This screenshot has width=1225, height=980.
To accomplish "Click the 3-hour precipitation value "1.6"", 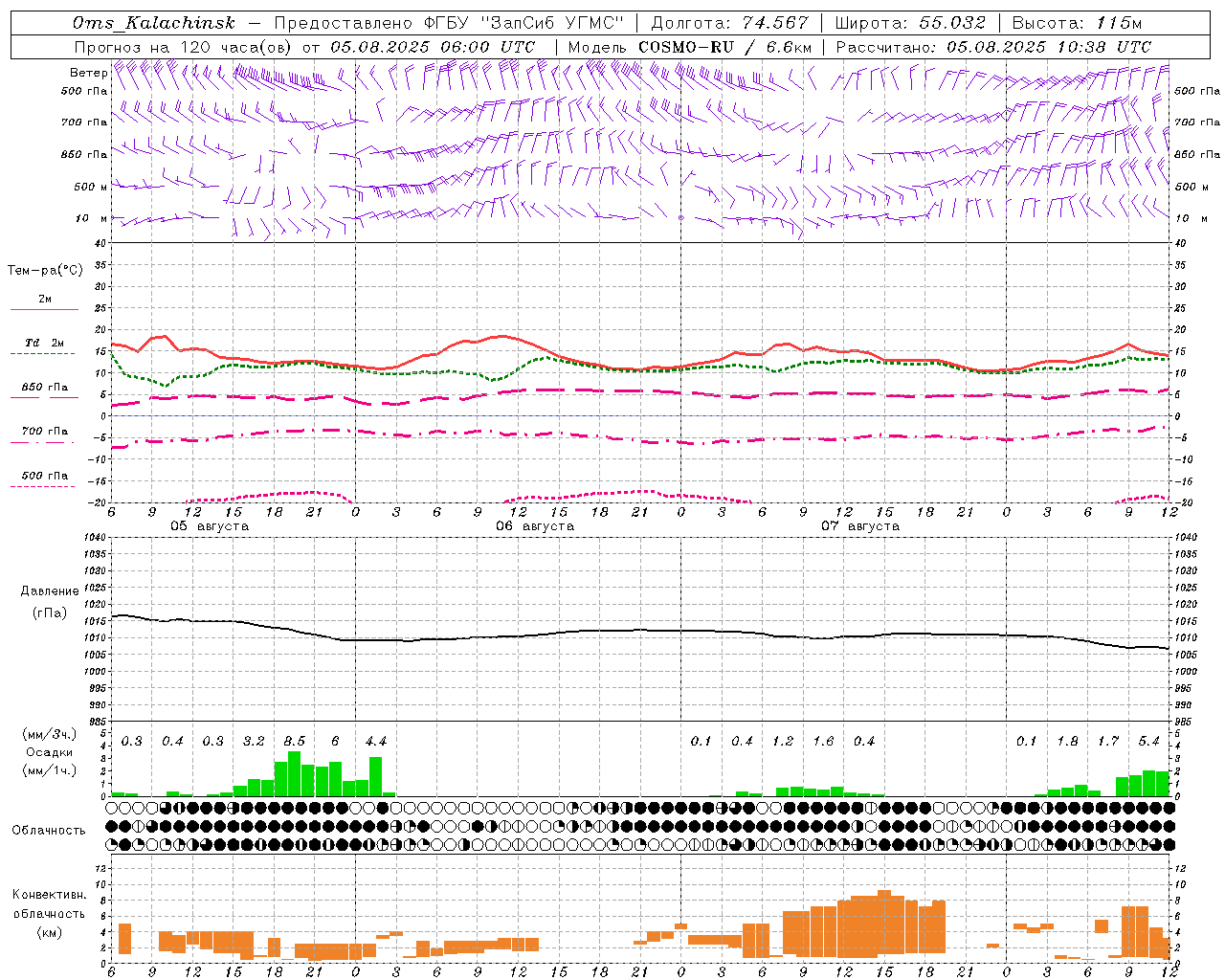I will (823, 742).
